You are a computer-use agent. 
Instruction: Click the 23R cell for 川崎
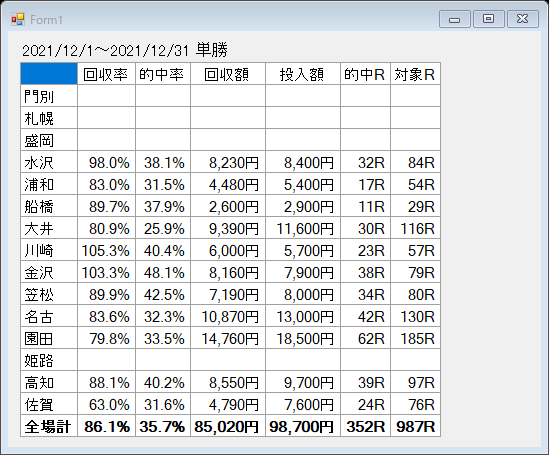tap(366, 250)
